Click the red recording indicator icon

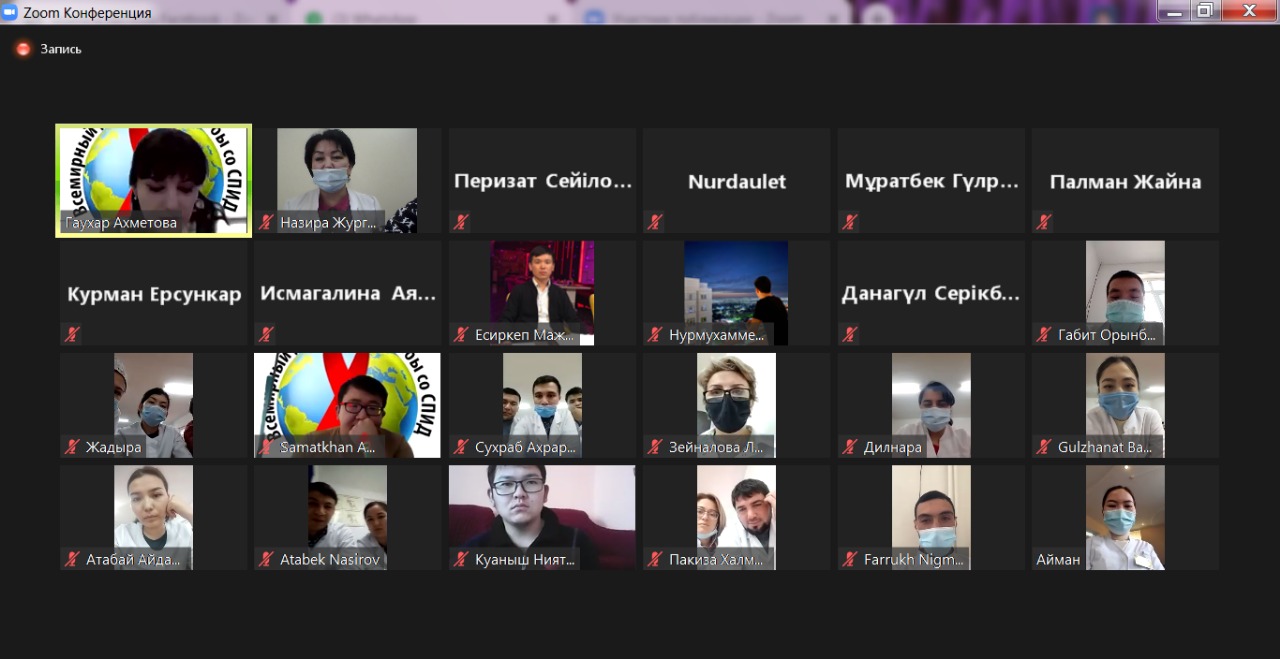(x=23, y=49)
